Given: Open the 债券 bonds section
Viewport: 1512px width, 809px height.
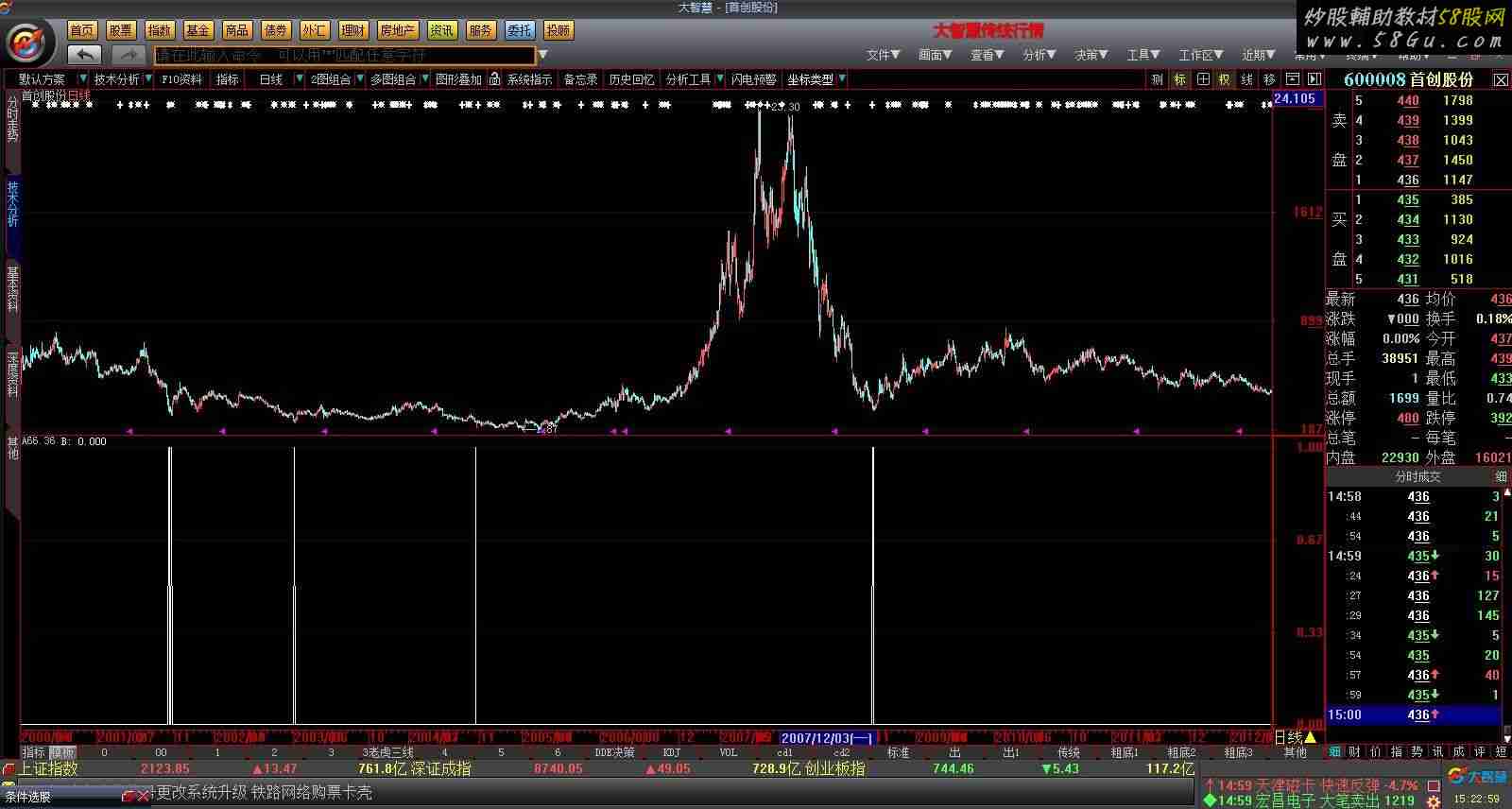Looking at the screenshot, I should tap(276, 30).
